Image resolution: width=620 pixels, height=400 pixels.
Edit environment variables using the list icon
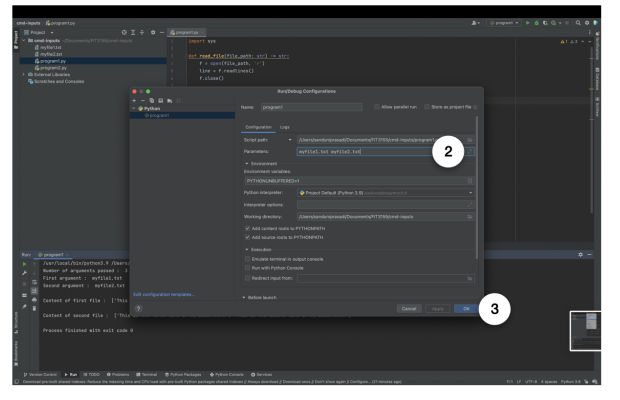pos(470,181)
